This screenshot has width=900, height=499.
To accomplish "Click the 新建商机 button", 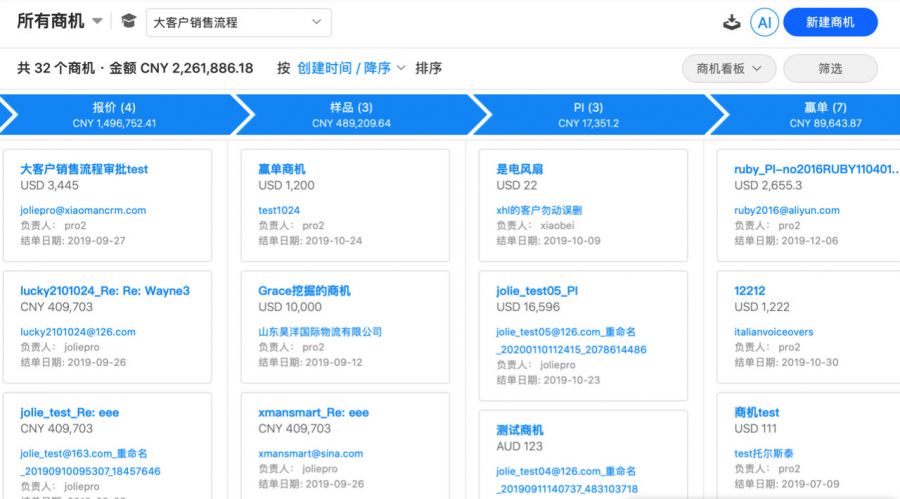I will pos(830,22).
